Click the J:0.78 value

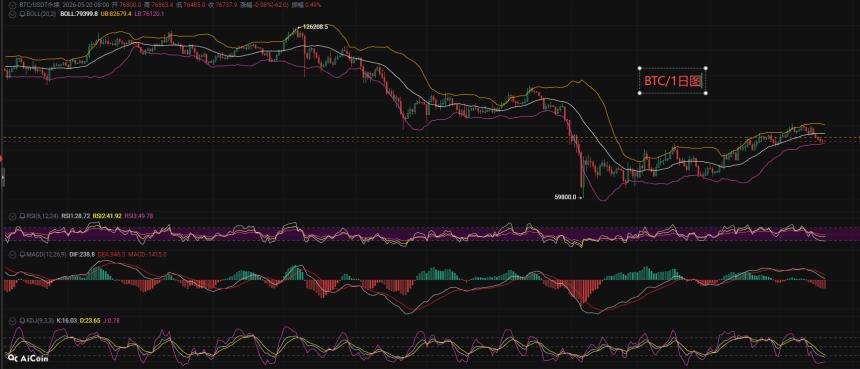click(111, 320)
